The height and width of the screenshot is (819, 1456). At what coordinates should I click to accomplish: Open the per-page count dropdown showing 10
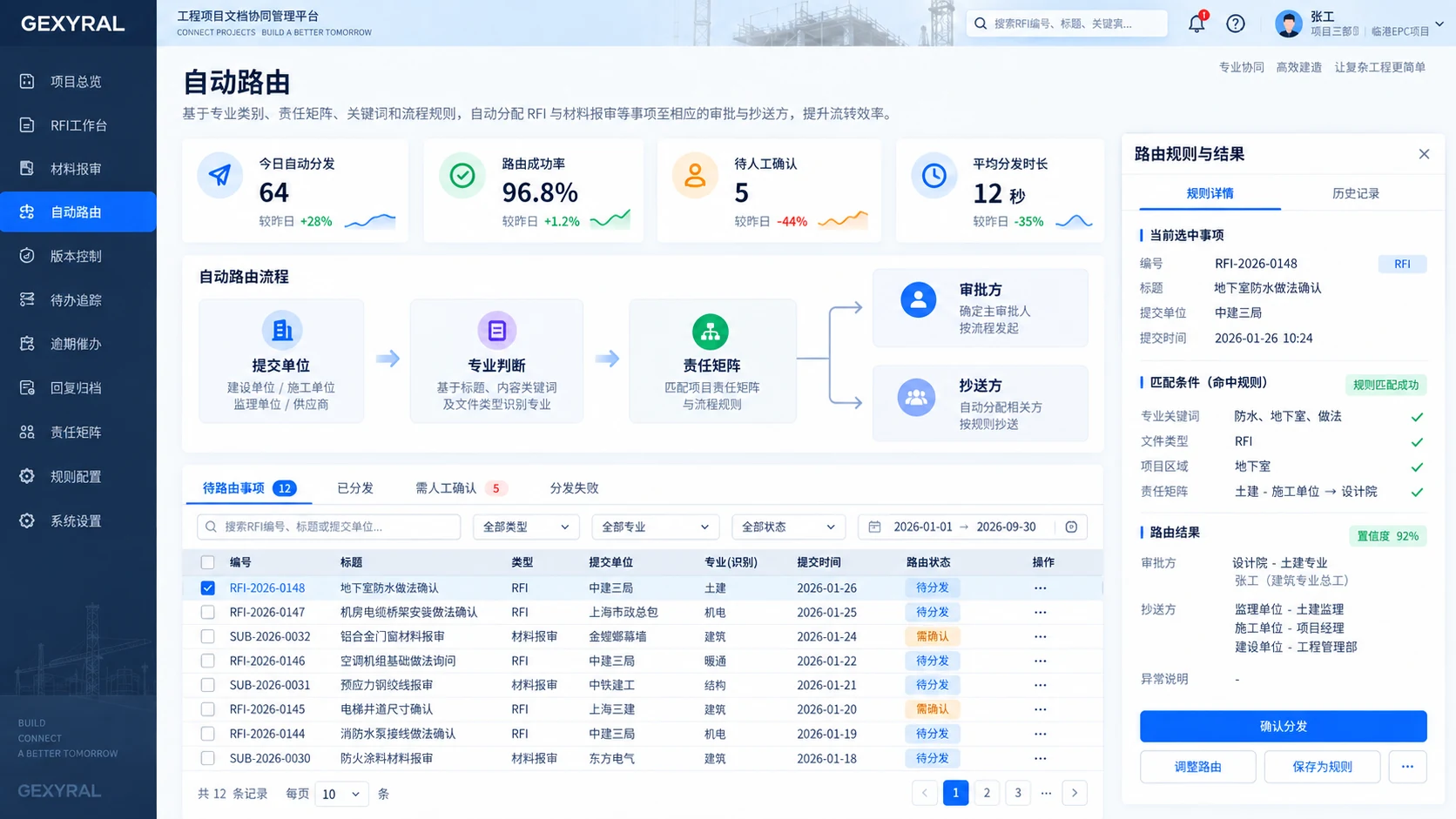tap(340, 794)
